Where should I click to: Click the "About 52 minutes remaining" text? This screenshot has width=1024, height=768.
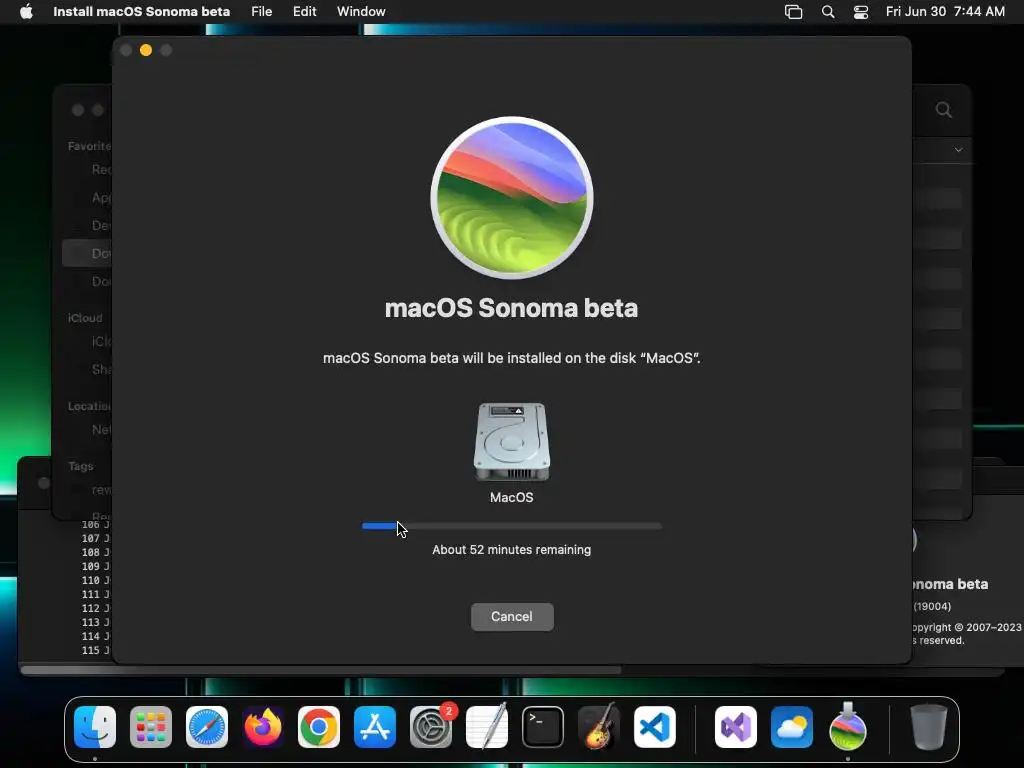tap(511, 550)
